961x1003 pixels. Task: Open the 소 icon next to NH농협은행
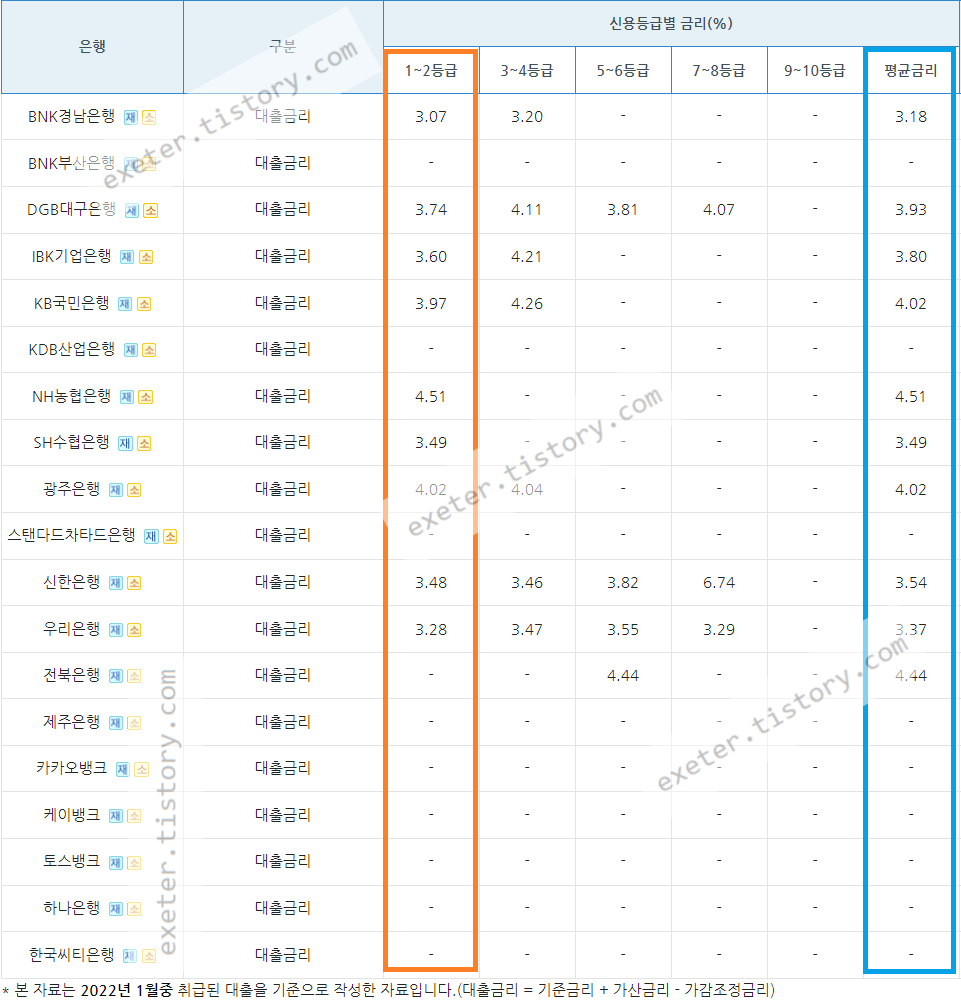146,397
